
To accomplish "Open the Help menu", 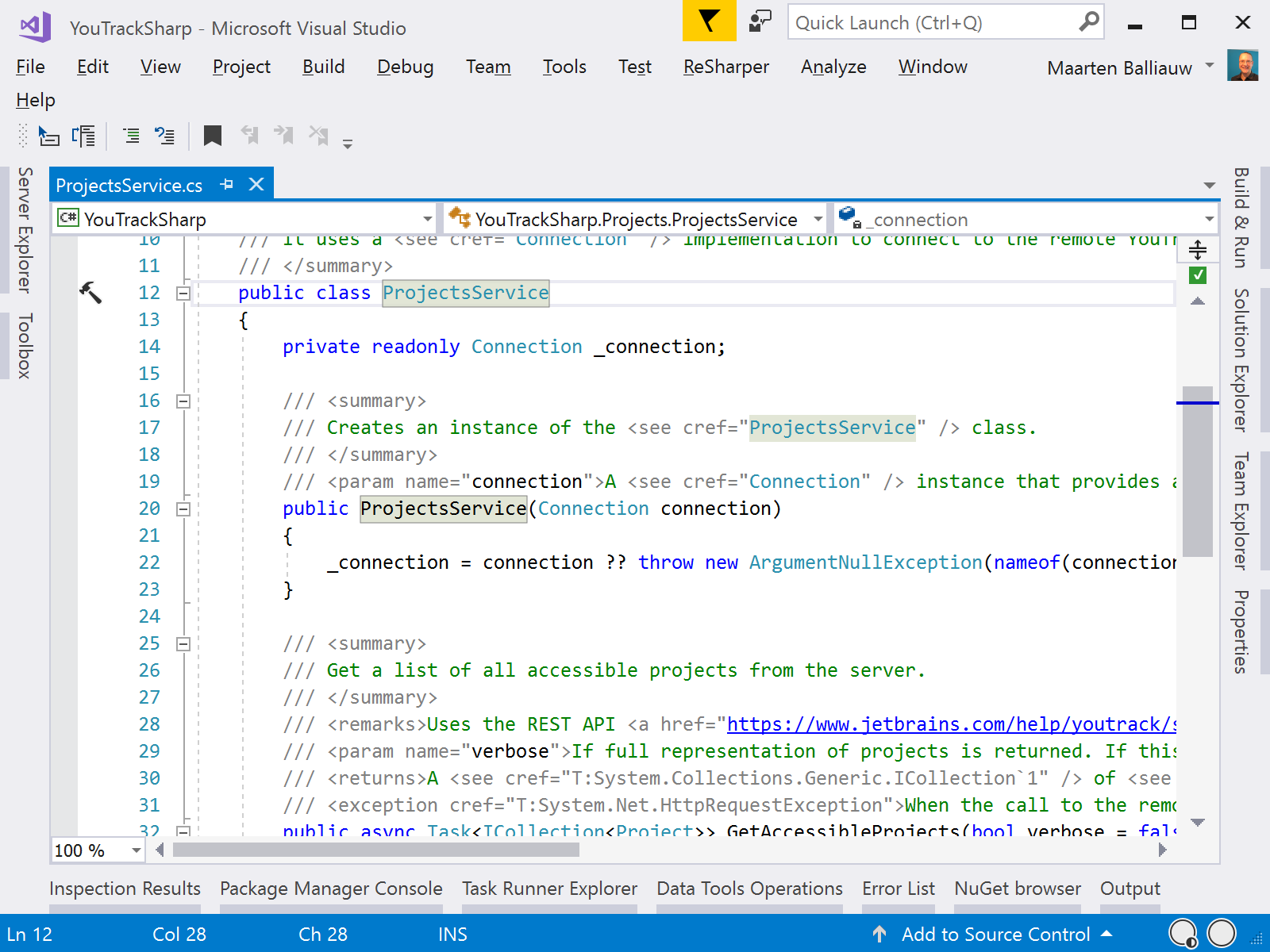I will 36,100.
